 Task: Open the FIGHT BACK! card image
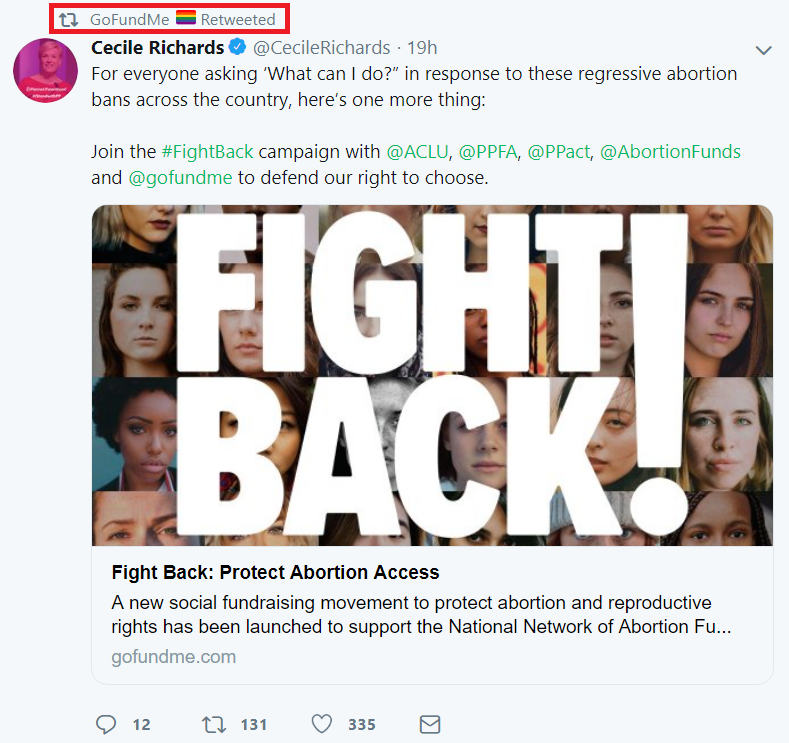pyautogui.click(x=432, y=375)
